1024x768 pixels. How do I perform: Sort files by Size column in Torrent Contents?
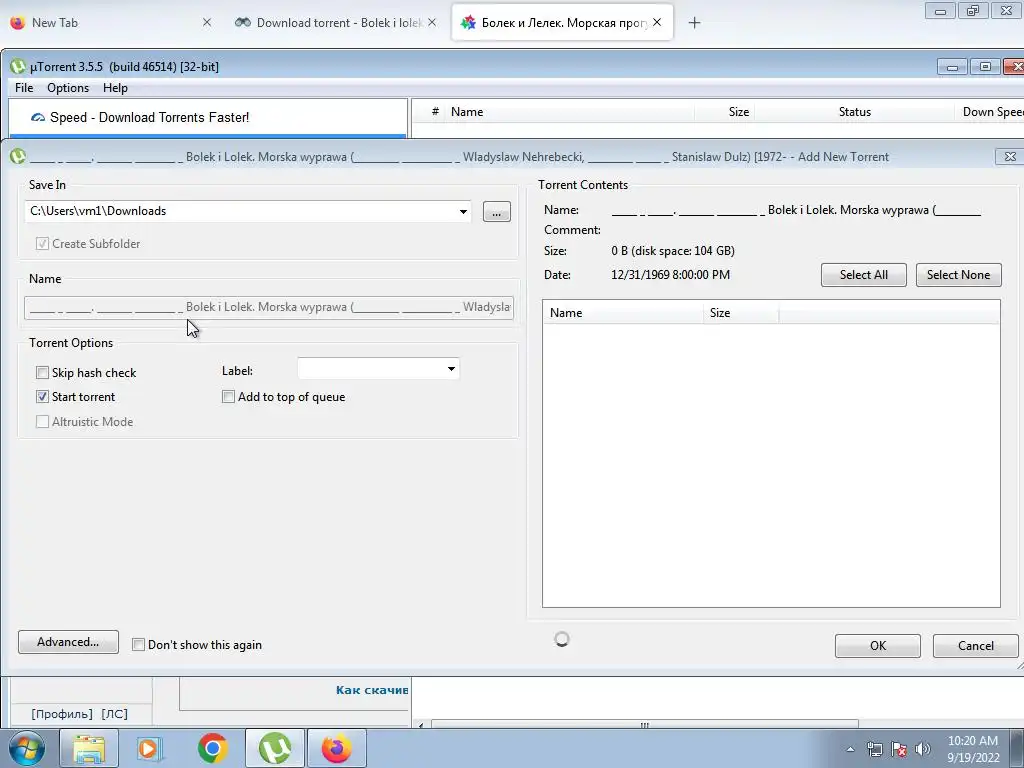click(741, 313)
